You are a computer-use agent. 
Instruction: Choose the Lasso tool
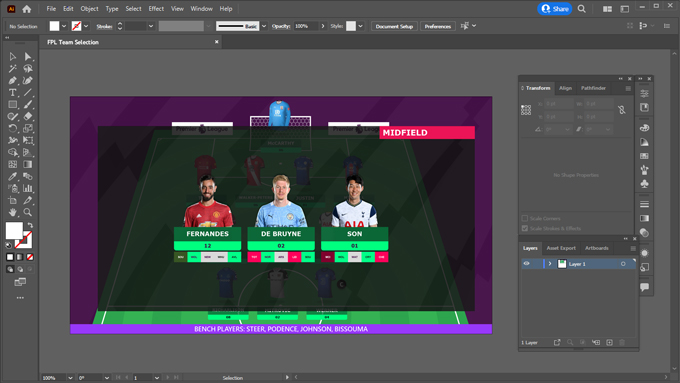click(28, 69)
